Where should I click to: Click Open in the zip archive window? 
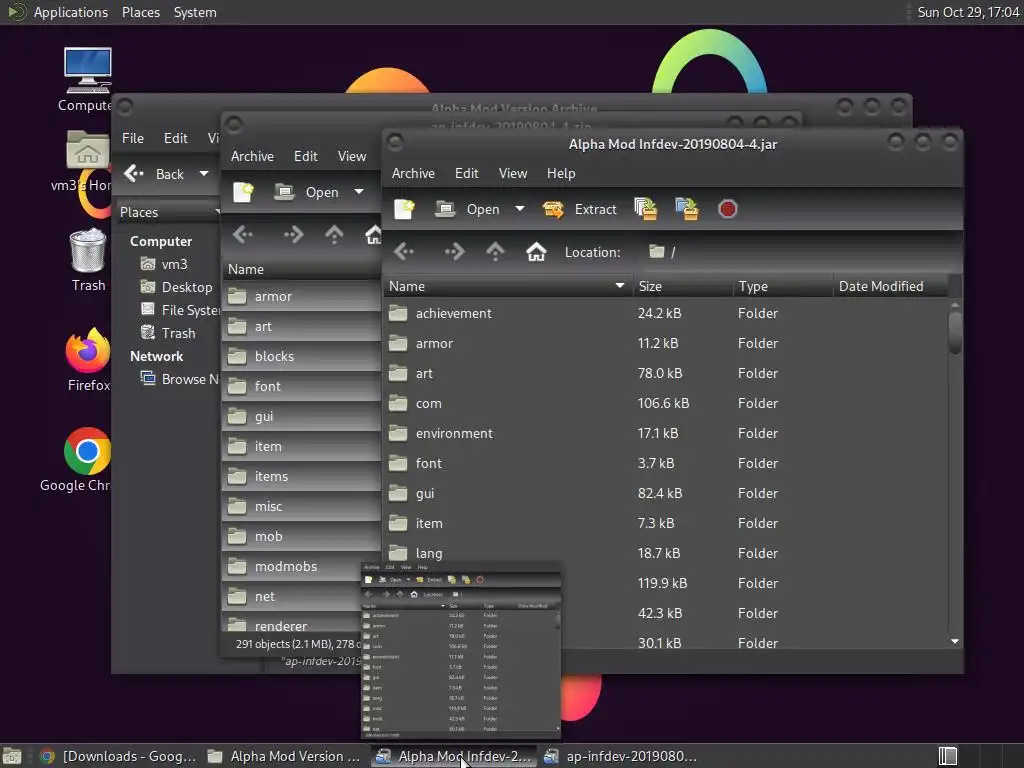307,192
